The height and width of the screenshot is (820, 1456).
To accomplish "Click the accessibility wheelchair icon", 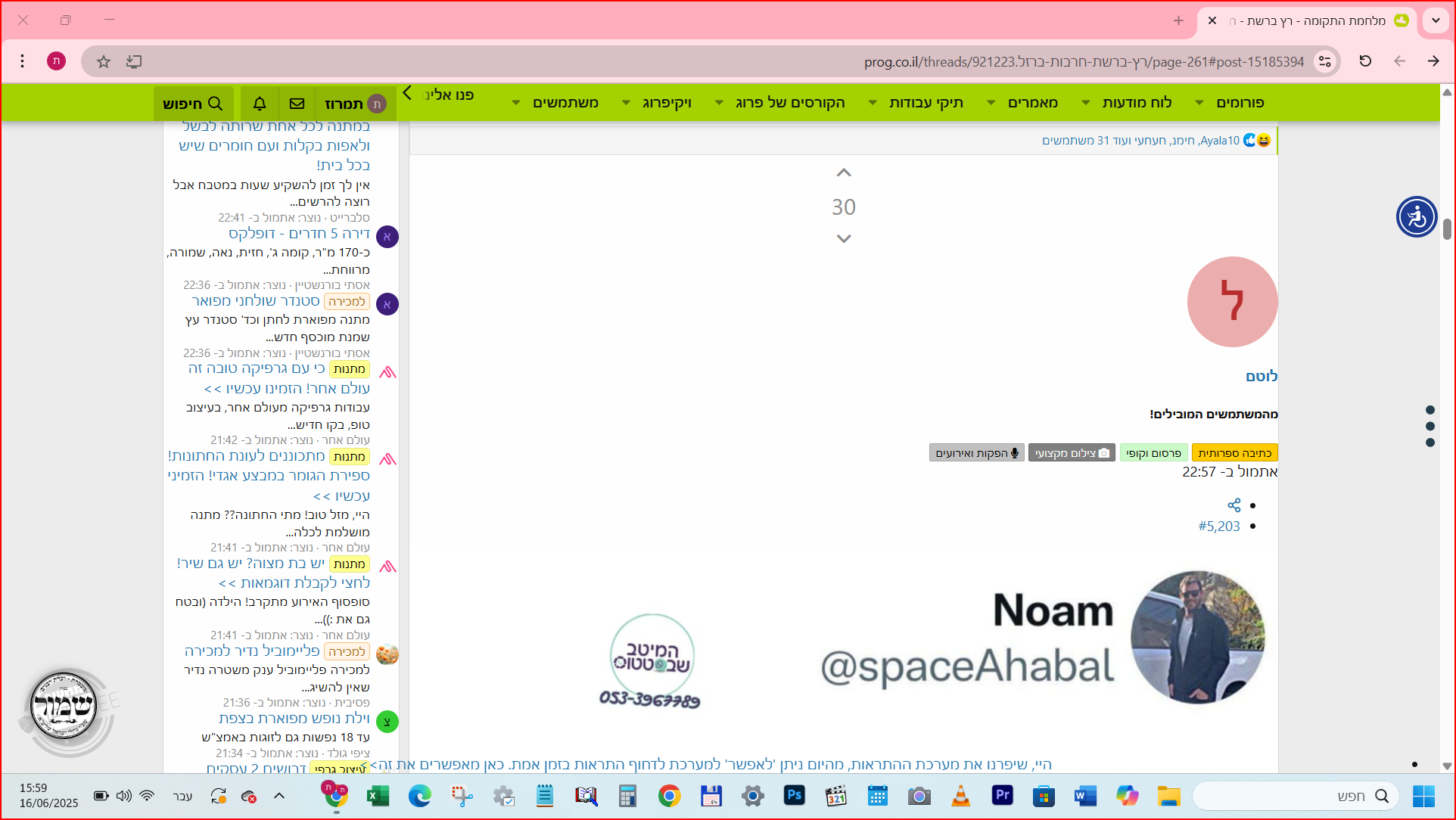I will coord(1416,217).
